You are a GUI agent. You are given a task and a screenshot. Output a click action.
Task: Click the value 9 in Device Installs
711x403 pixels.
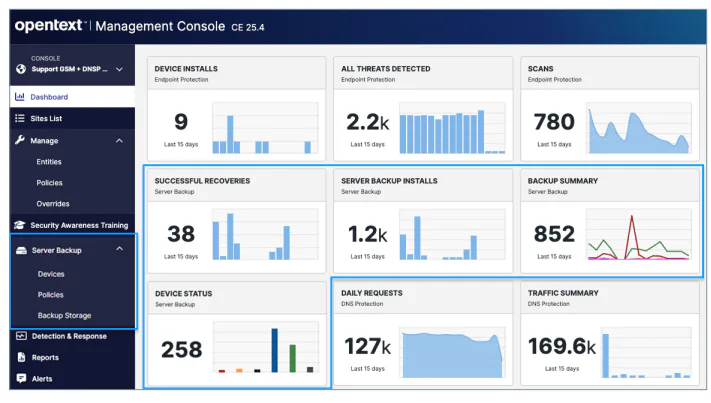[181, 121]
